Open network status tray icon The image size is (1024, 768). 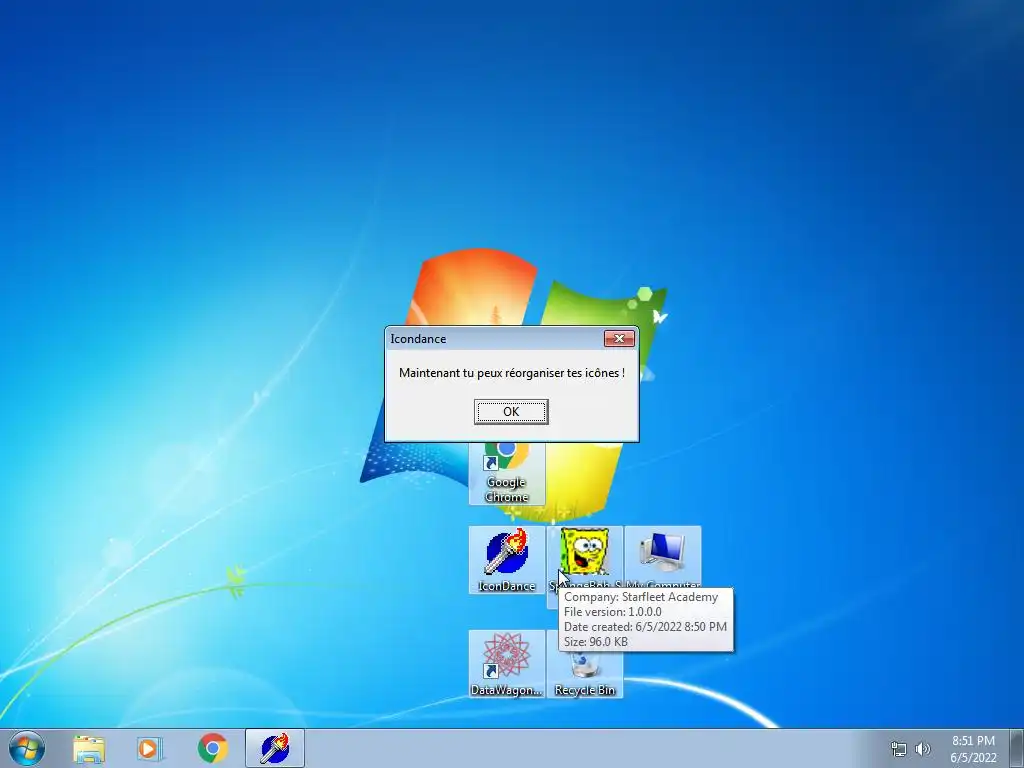tap(899, 749)
